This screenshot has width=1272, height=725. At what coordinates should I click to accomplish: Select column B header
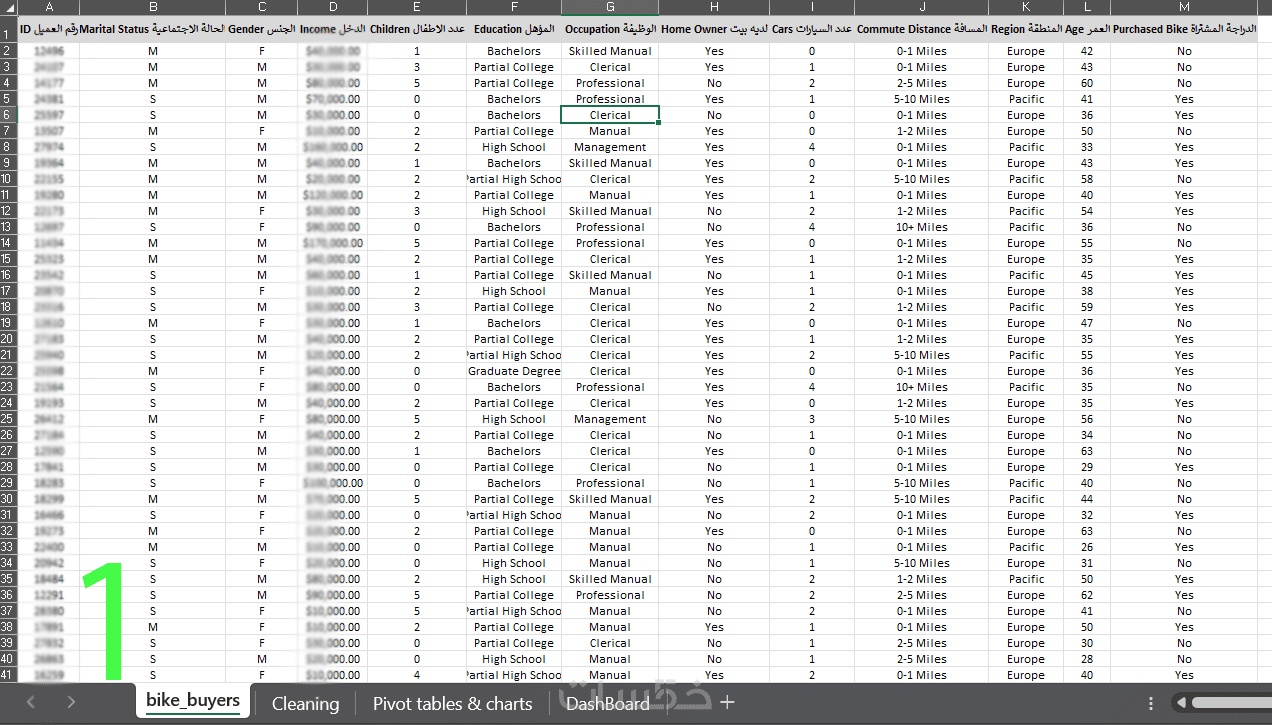[x=152, y=7]
